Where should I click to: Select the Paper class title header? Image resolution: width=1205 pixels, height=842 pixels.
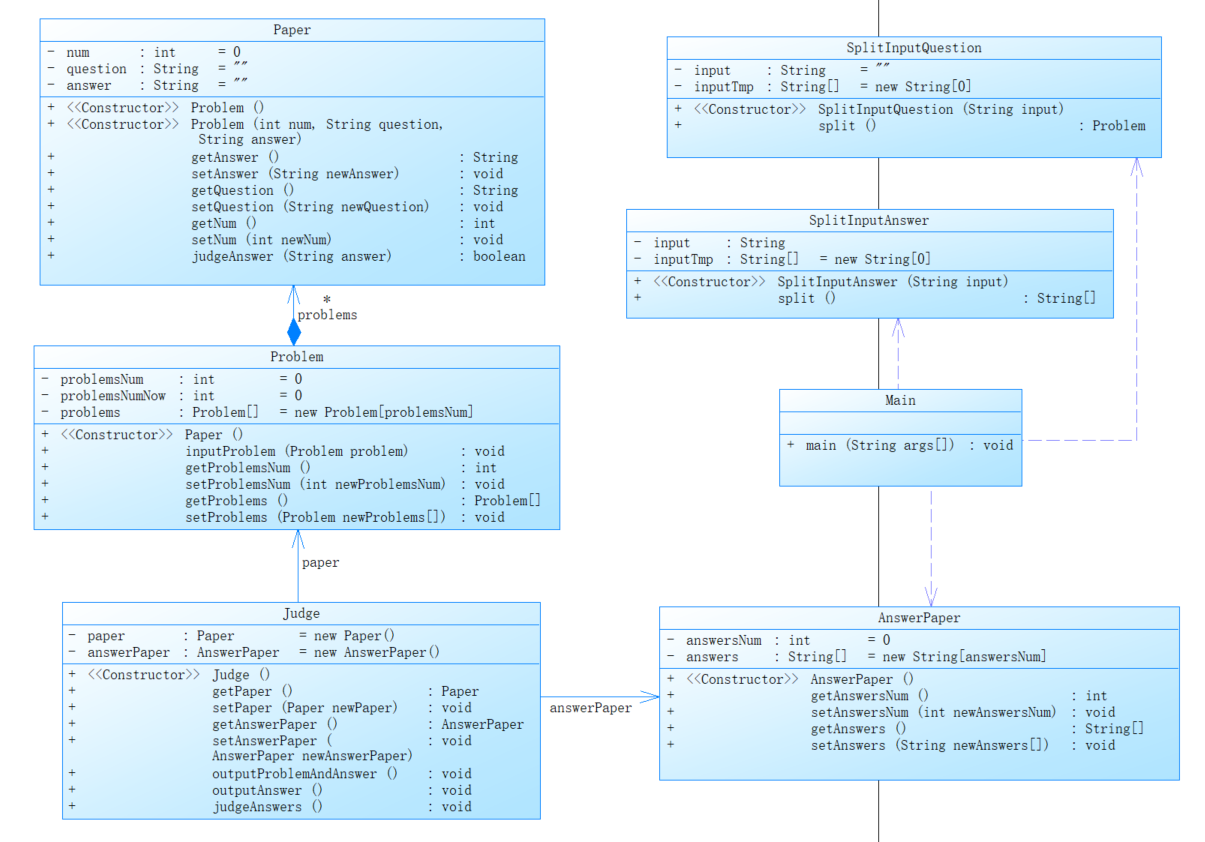pos(292,30)
